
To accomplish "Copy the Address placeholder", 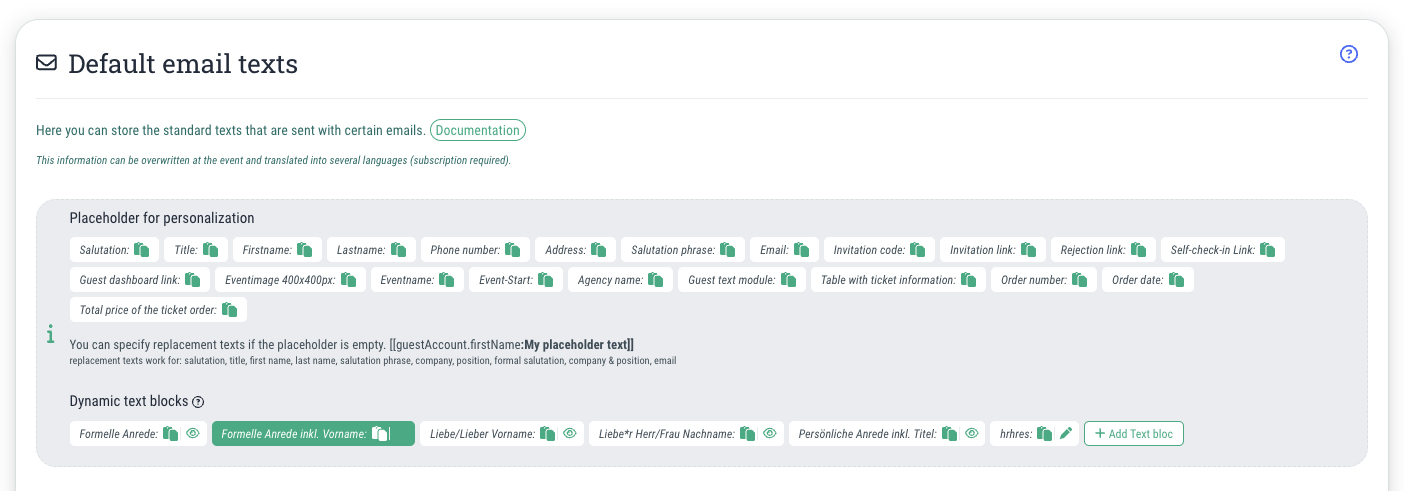I will 599,250.
